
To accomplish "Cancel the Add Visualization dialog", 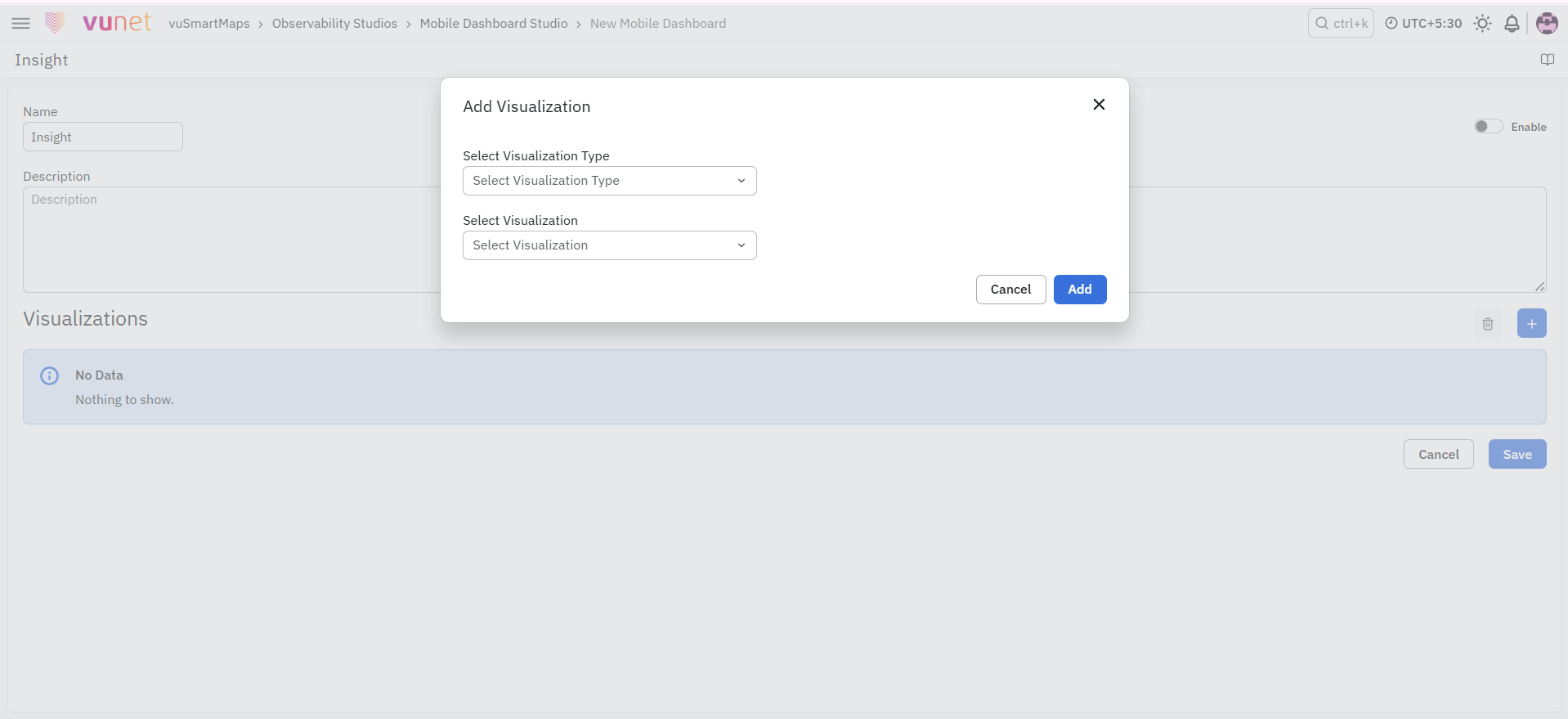I will click(x=1010, y=290).
